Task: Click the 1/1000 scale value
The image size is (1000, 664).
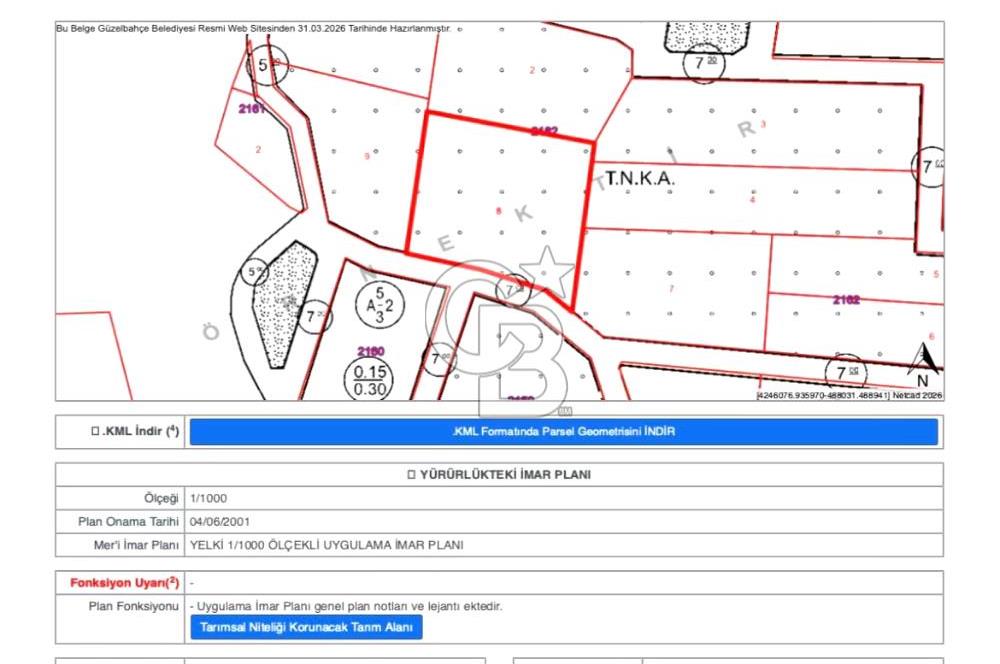Action: (207, 497)
